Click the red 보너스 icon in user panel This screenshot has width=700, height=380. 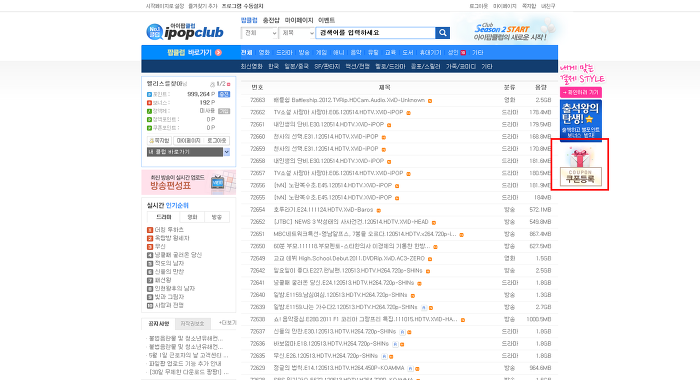150,103
